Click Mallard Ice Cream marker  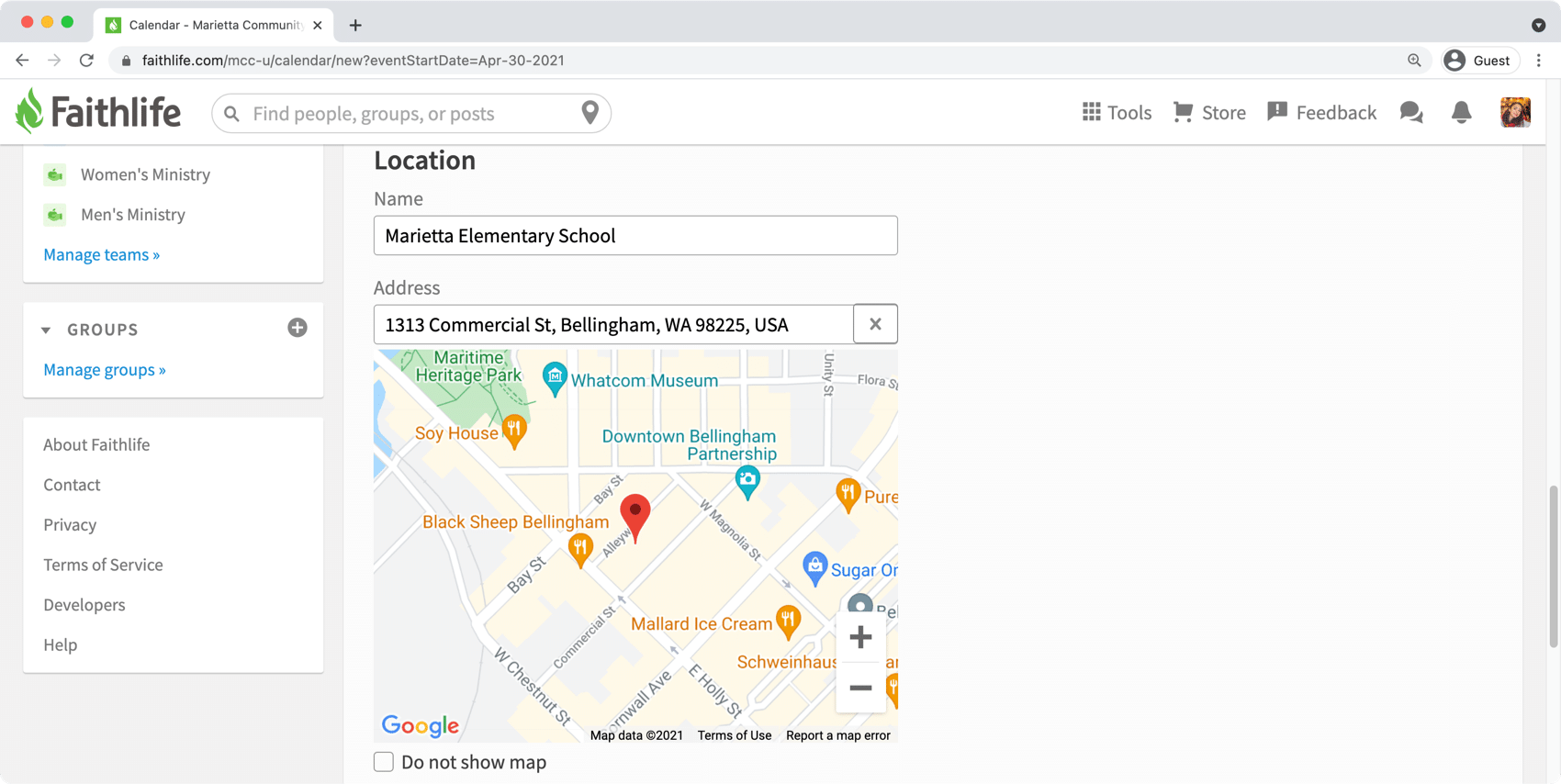point(788,622)
